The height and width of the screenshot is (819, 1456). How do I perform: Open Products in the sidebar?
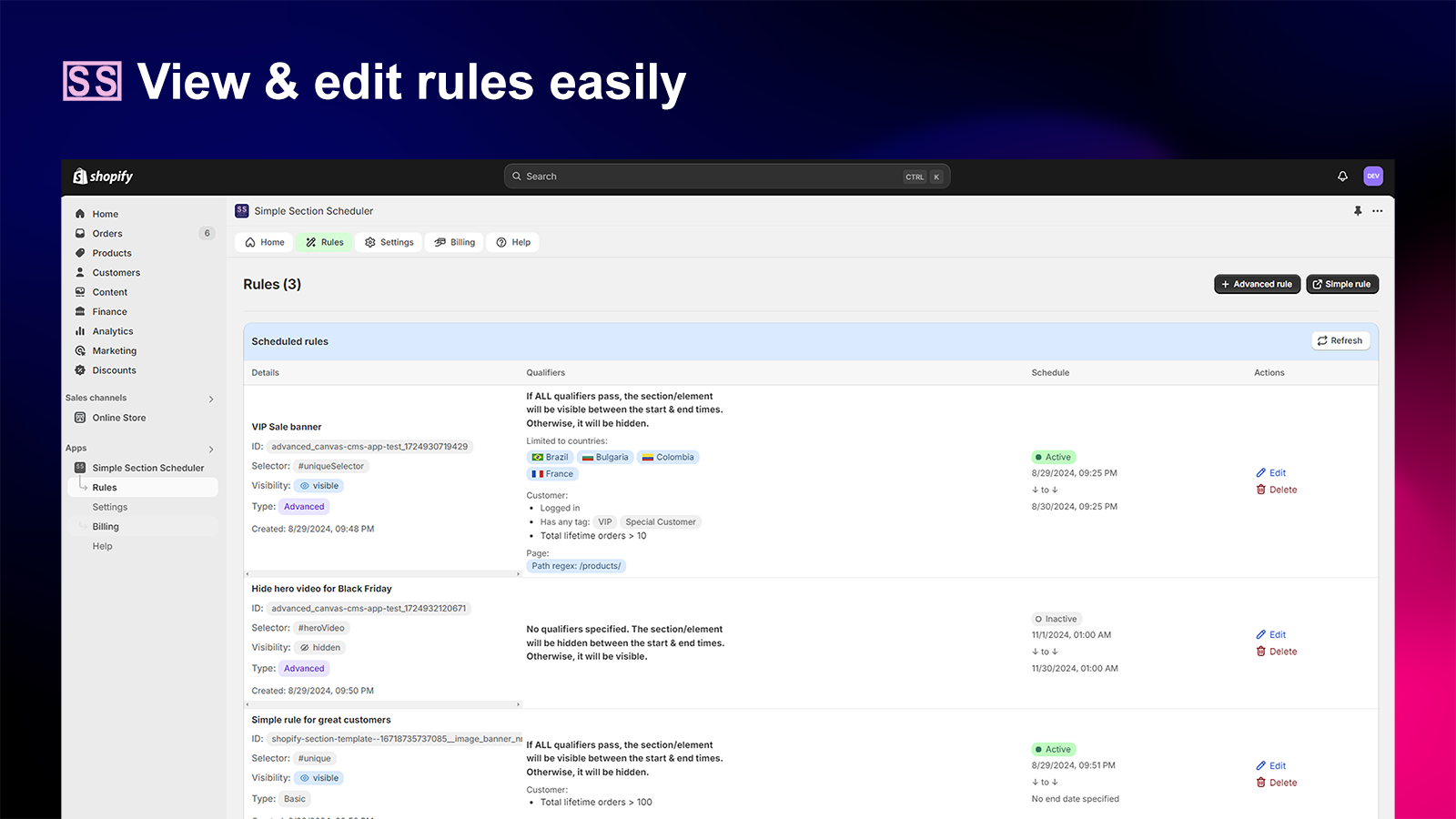(112, 254)
